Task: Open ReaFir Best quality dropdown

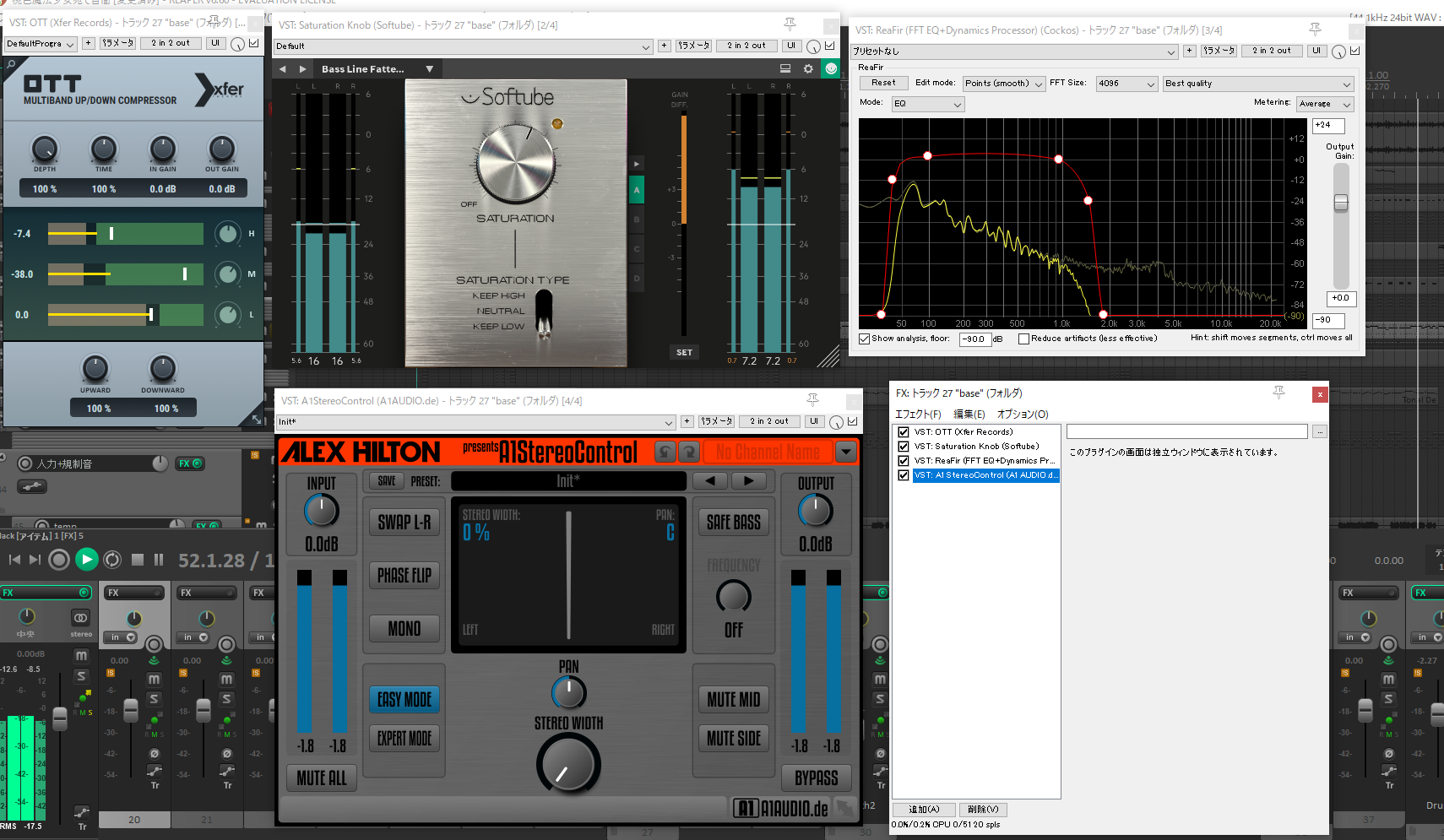Action: tap(1258, 84)
